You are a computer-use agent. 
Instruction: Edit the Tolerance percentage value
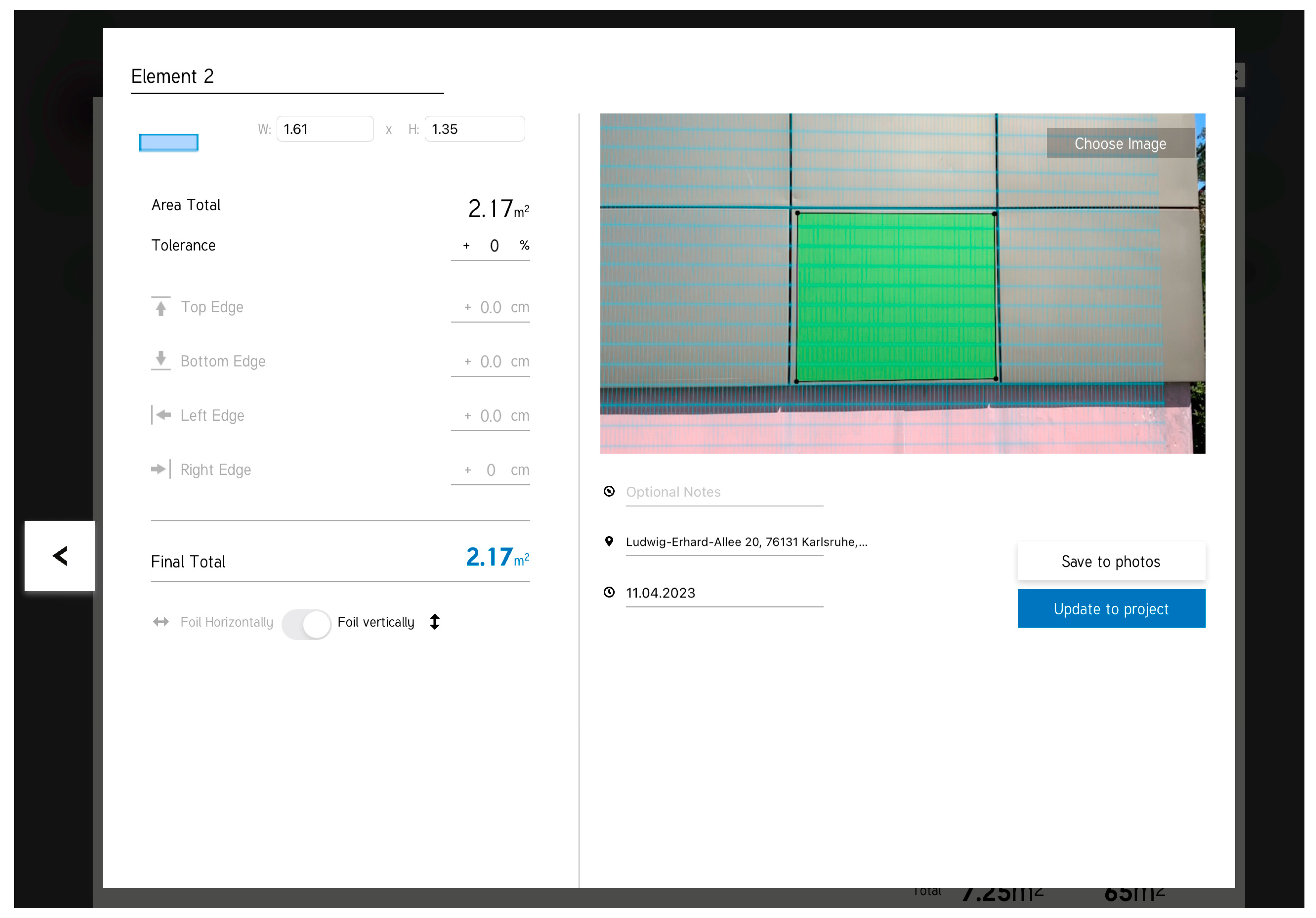tap(493, 246)
